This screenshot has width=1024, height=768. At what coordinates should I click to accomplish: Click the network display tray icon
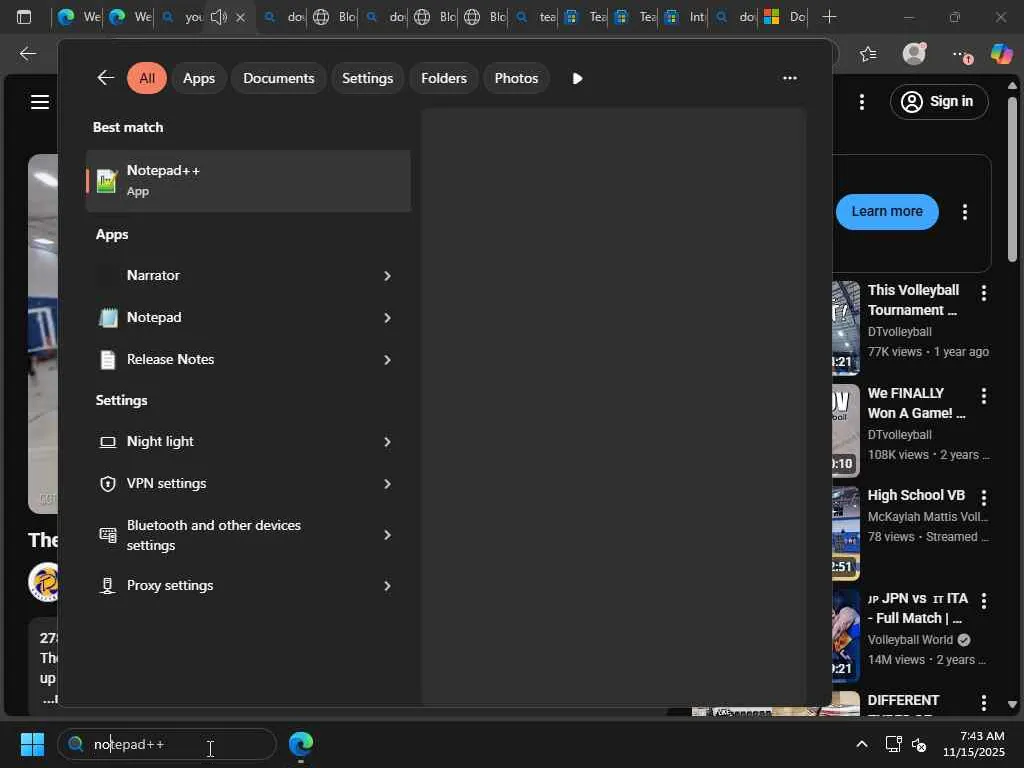(x=893, y=744)
